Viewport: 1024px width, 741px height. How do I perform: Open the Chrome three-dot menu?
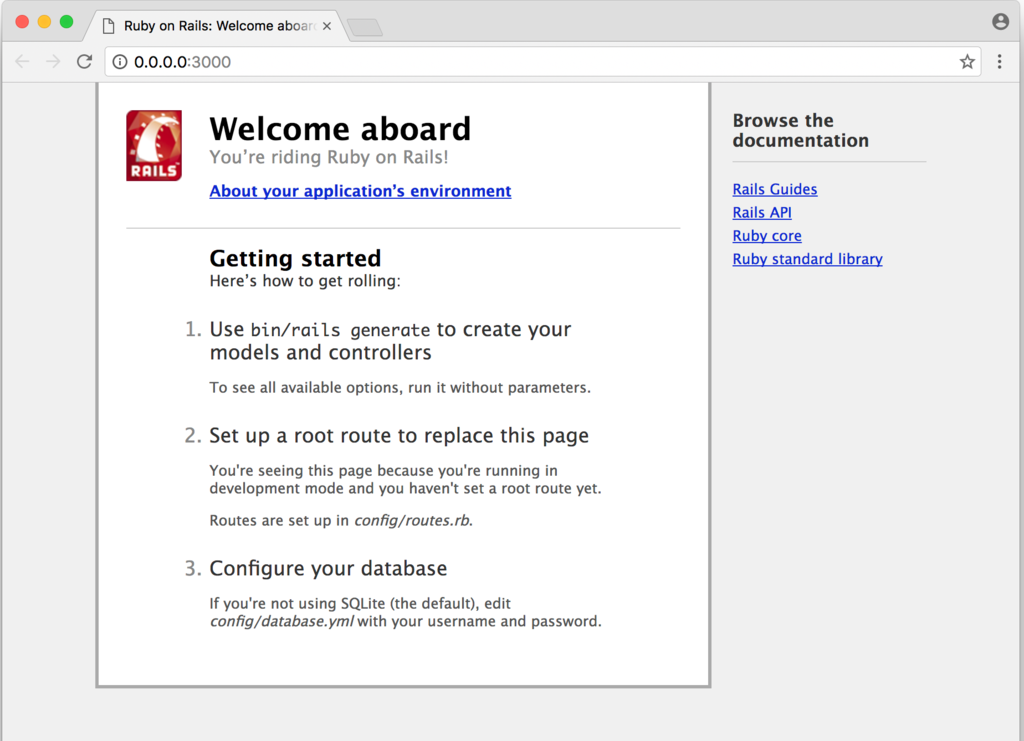(999, 61)
